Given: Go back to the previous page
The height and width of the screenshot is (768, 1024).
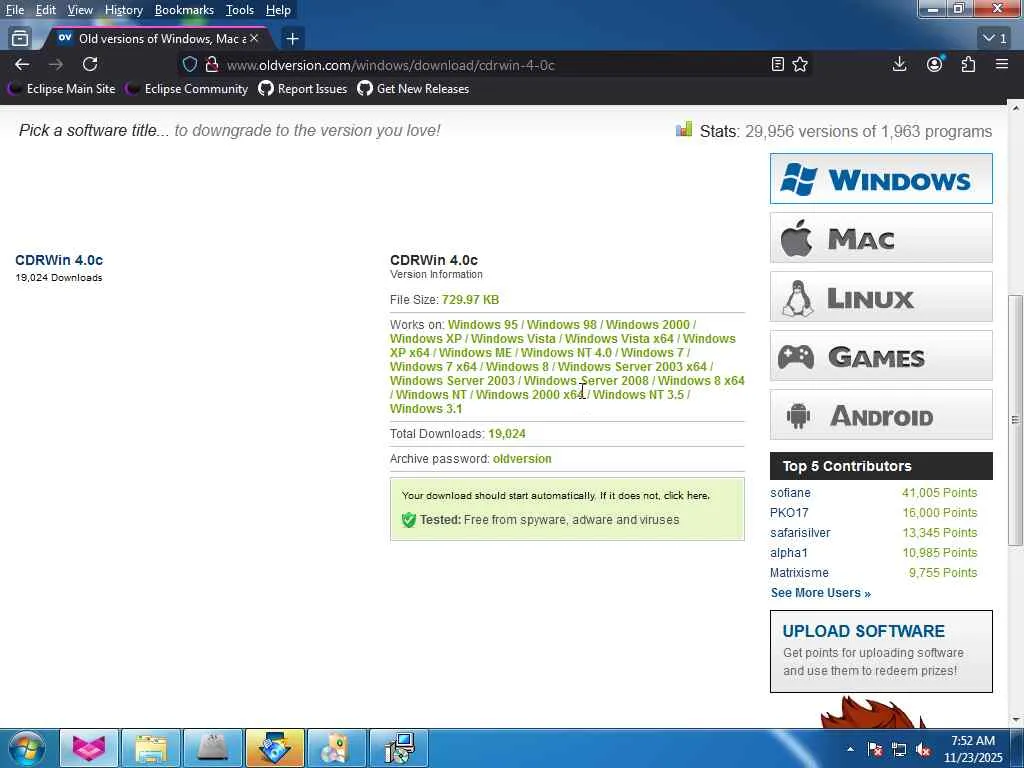Looking at the screenshot, I should point(22,64).
